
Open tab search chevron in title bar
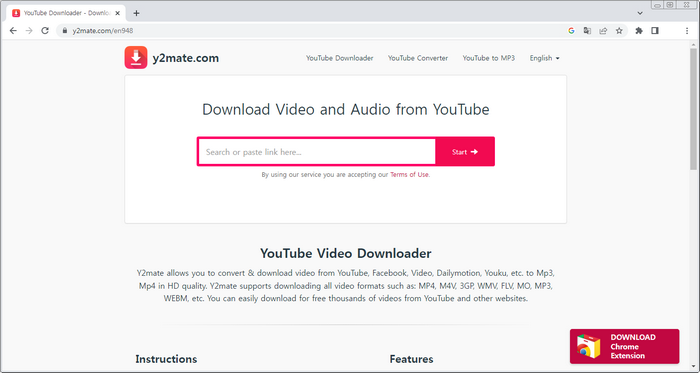point(640,13)
